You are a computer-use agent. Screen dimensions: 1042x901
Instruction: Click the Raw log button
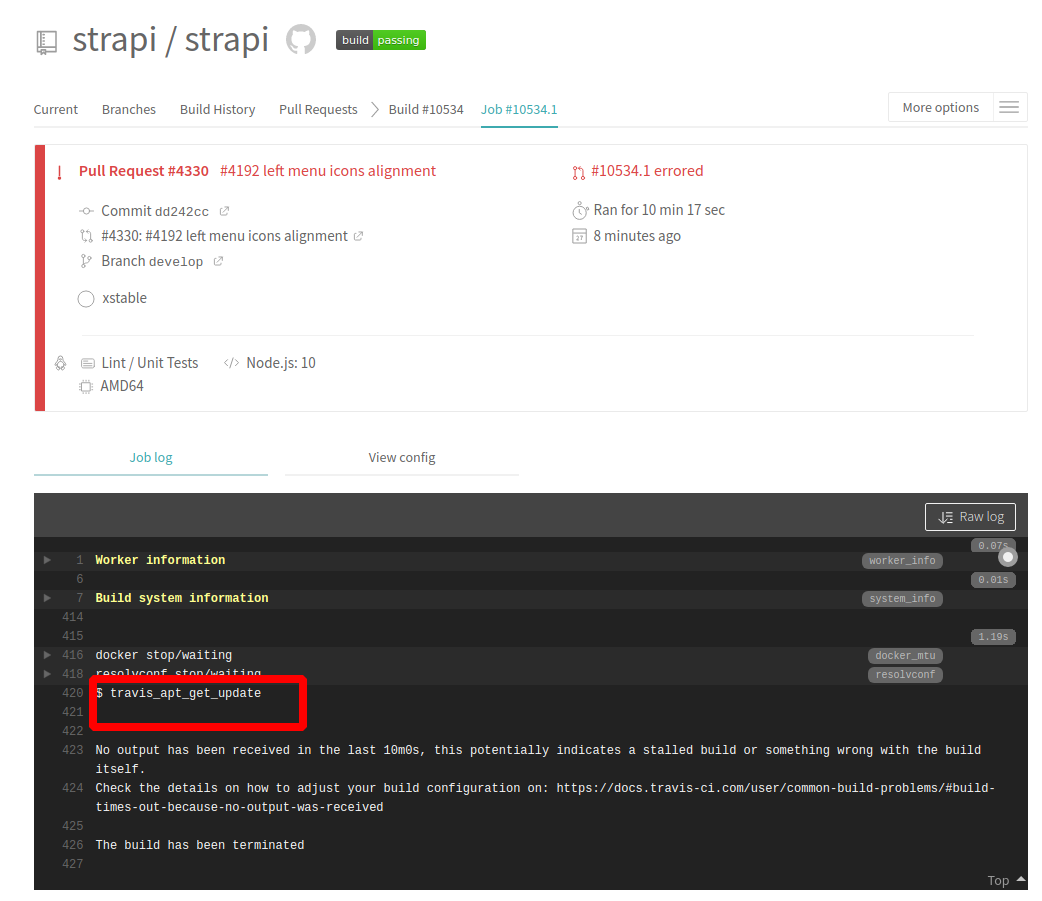[969, 516]
